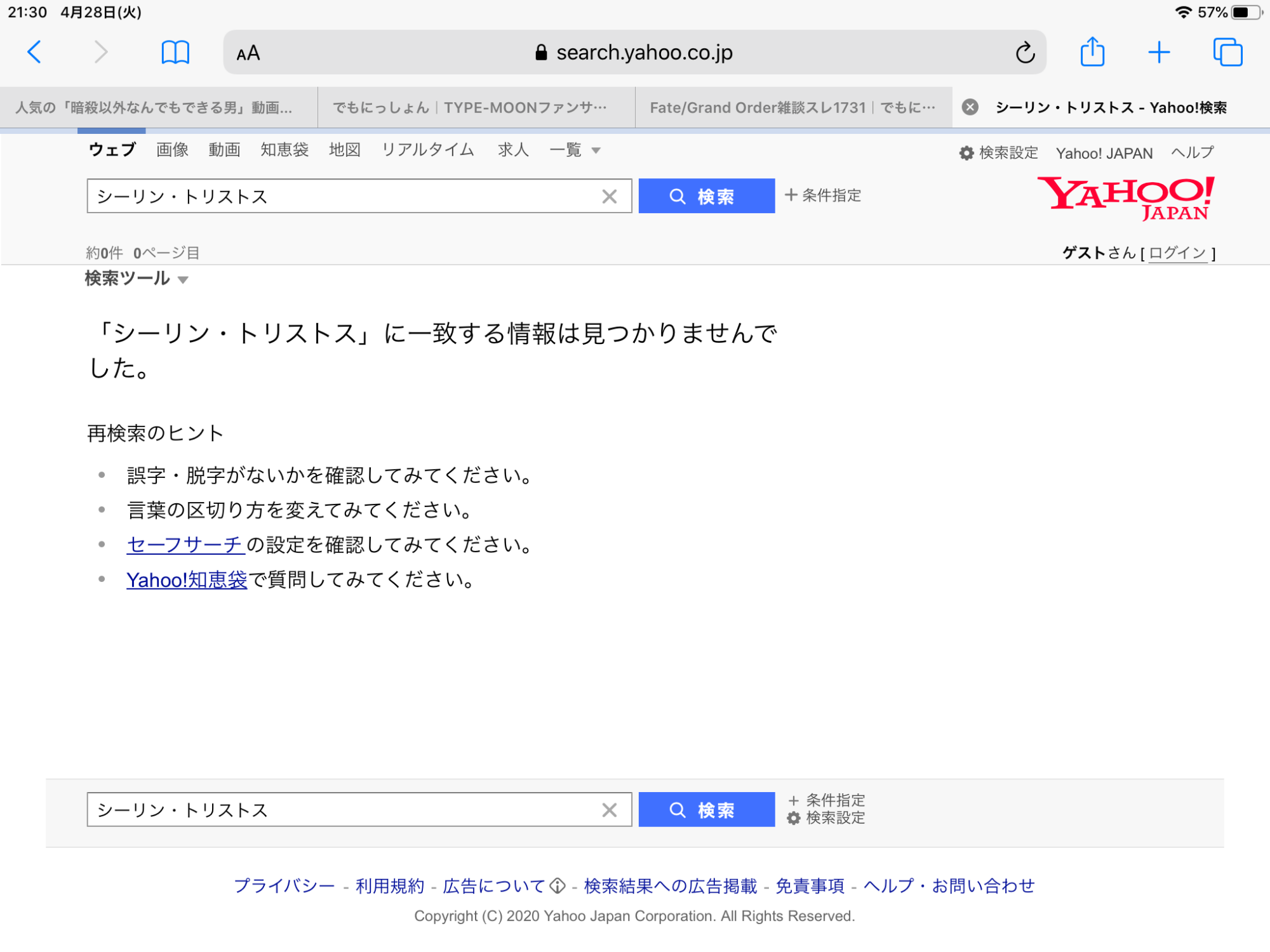The width and height of the screenshot is (1270, 952).
Task: Expand the 一覧 dropdown
Action: [x=575, y=150]
